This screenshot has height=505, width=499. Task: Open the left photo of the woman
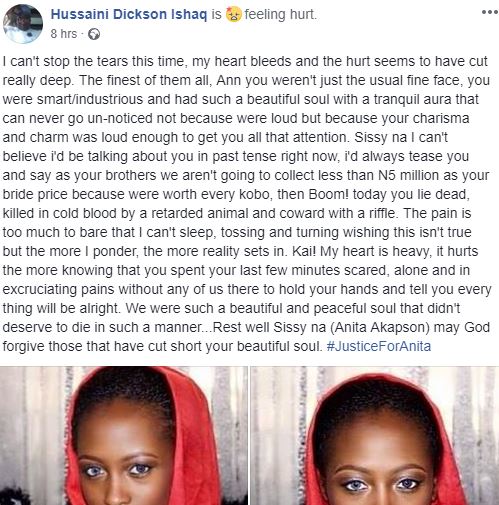pyautogui.click(x=123, y=436)
